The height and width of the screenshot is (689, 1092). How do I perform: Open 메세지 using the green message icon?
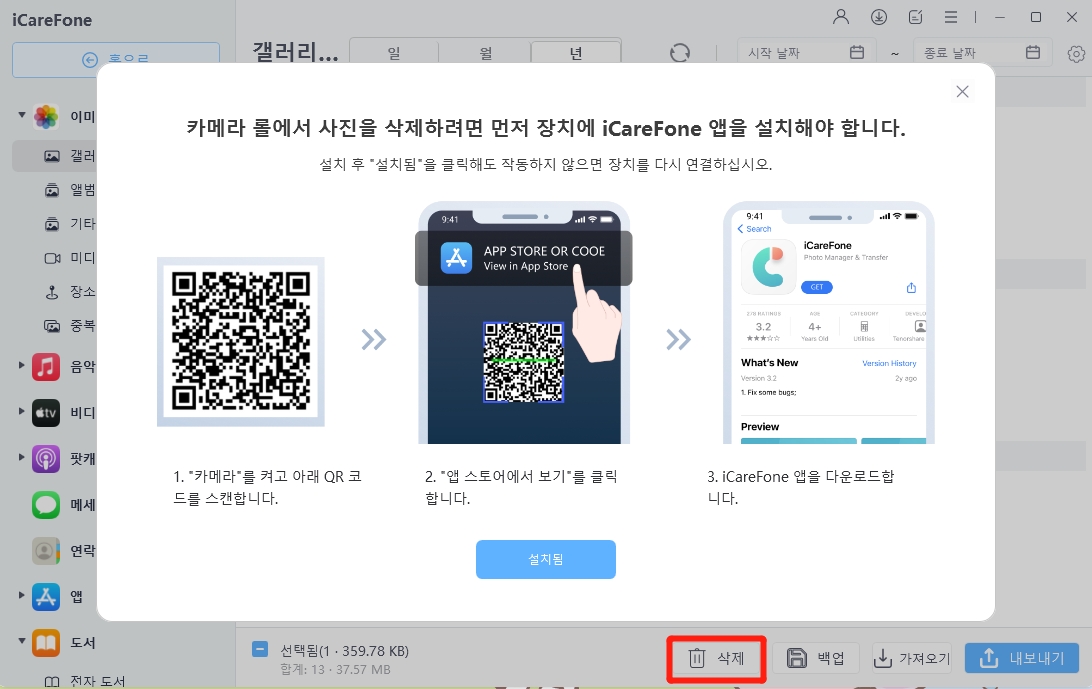(x=44, y=505)
